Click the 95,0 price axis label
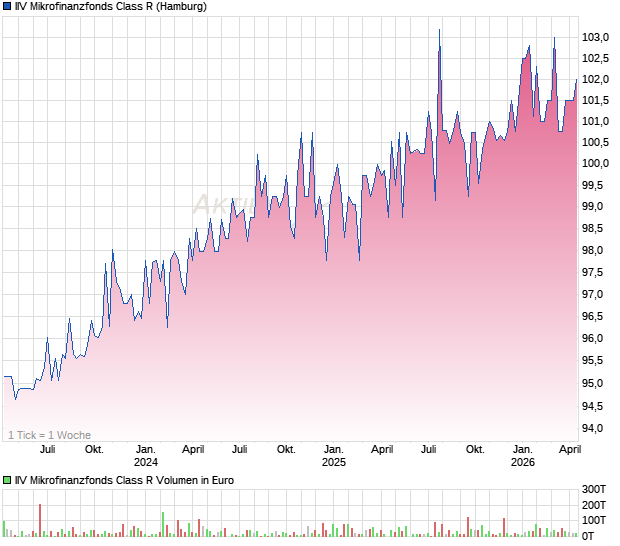Screen dimensions: 620x546 (x=596, y=384)
